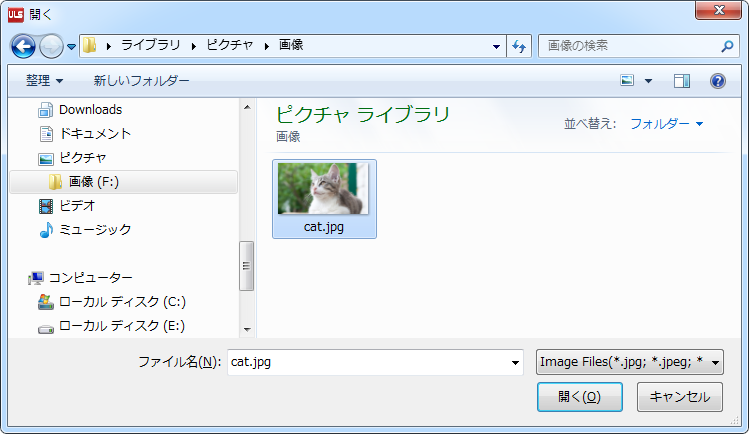Select ローカル ディスク (C:) in sidebar
This screenshot has width=749, height=434.
click(x=122, y=302)
